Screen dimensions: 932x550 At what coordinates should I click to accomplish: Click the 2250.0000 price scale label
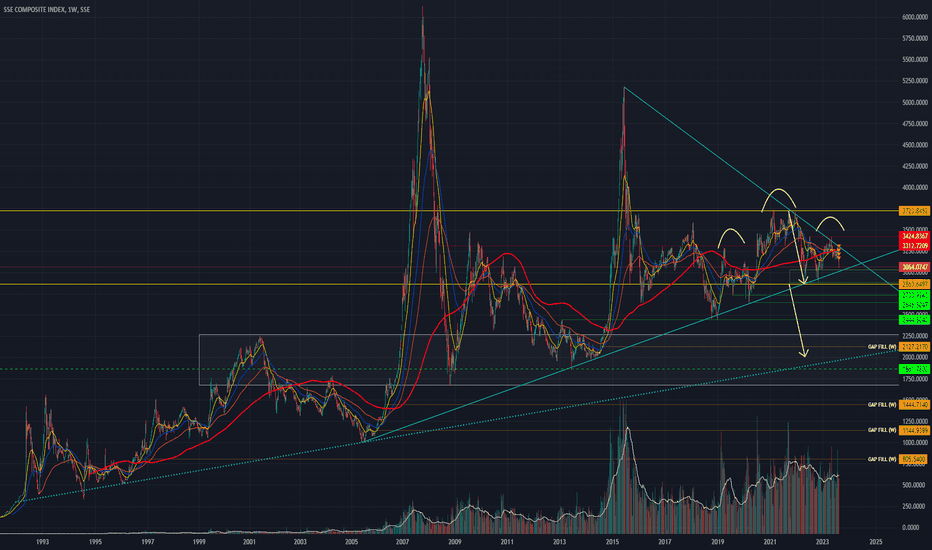pyautogui.click(x=915, y=336)
